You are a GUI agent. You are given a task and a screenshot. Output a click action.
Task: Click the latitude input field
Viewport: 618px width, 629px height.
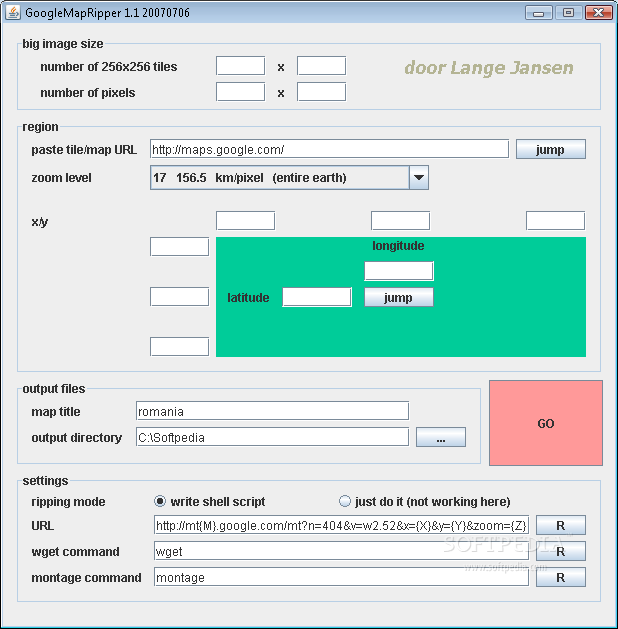pos(317,297)
